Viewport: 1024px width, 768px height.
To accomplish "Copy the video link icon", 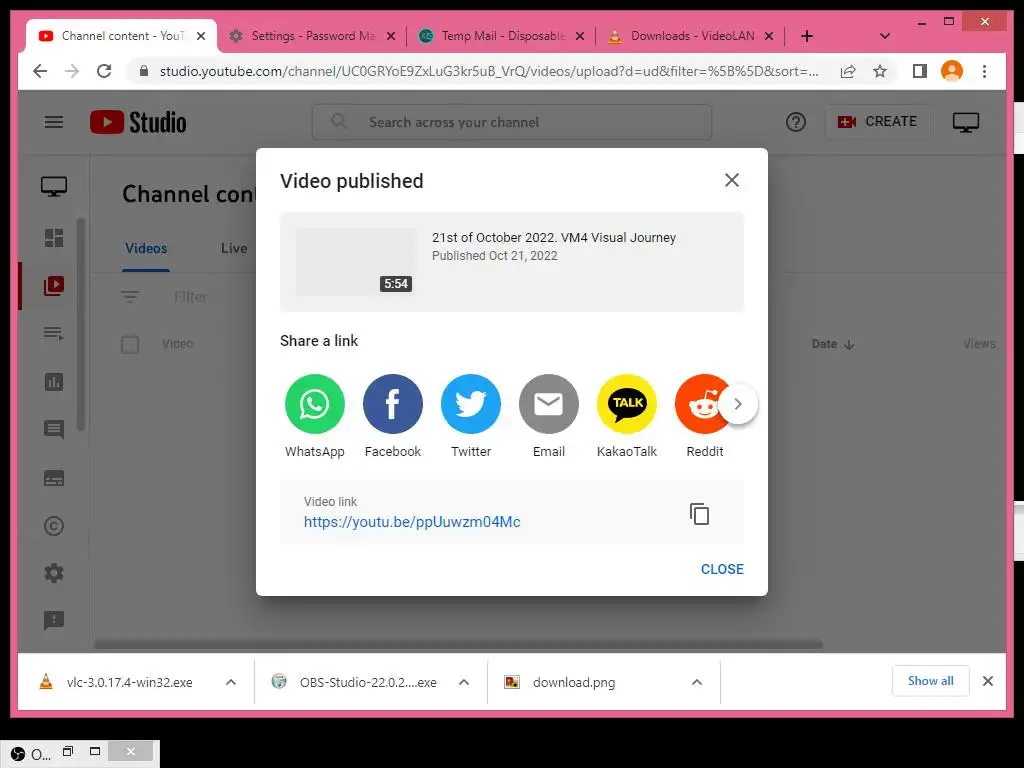I will tap(699, 514).
